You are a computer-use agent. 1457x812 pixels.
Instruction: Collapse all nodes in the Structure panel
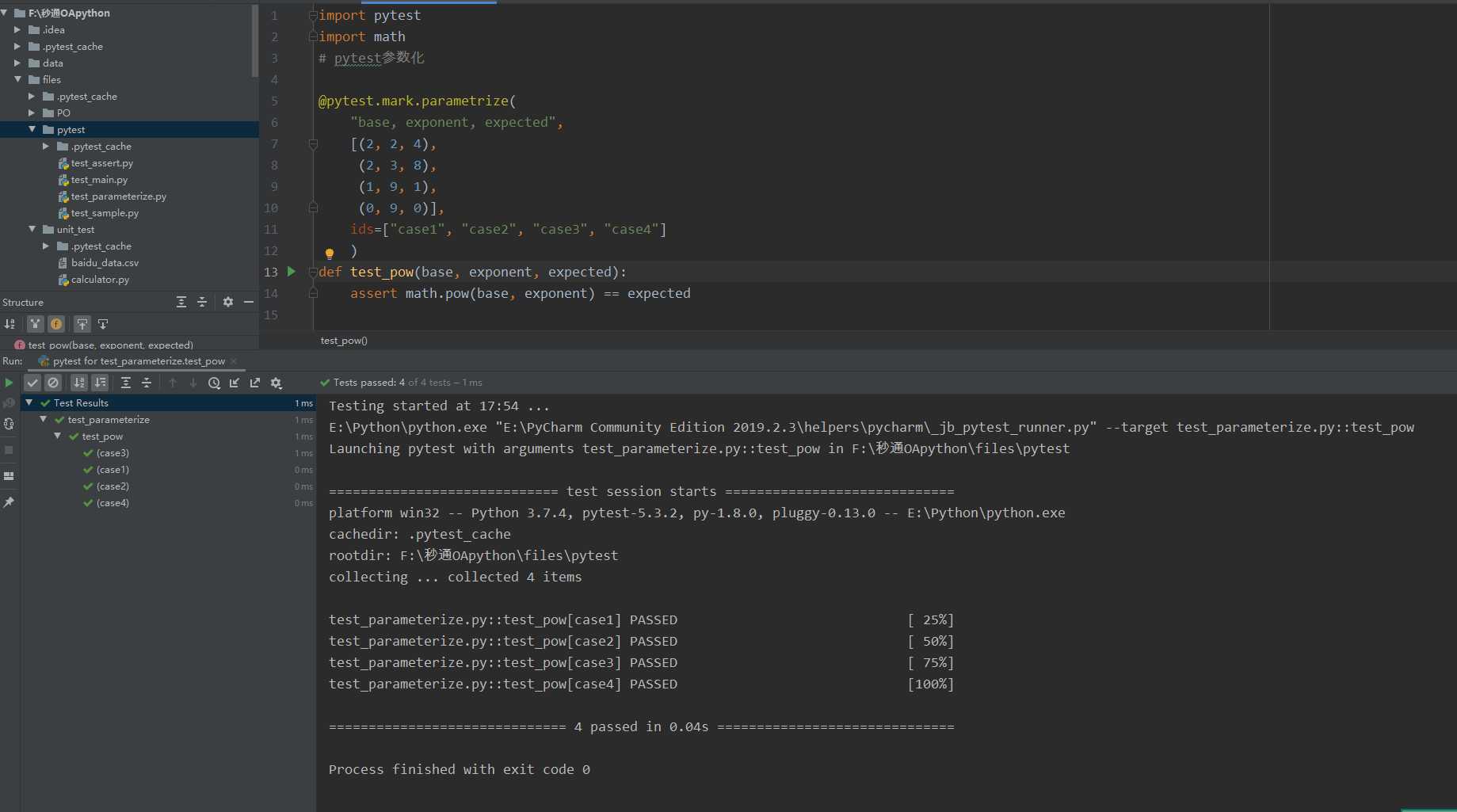pos(202,302)
